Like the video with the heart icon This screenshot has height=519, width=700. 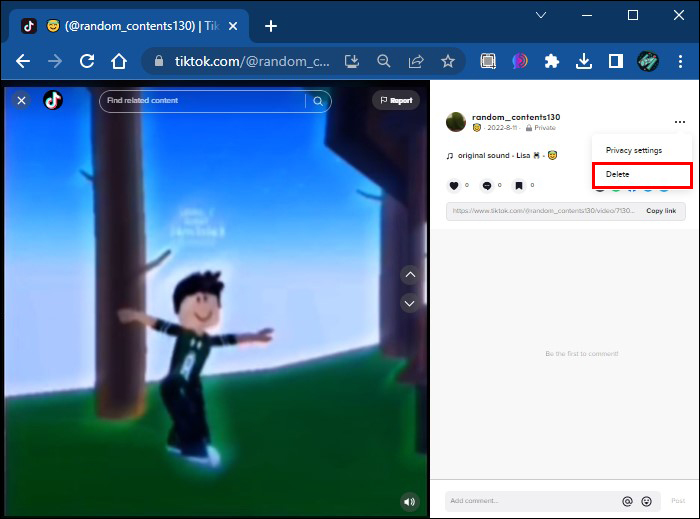[x=454, y=186]
